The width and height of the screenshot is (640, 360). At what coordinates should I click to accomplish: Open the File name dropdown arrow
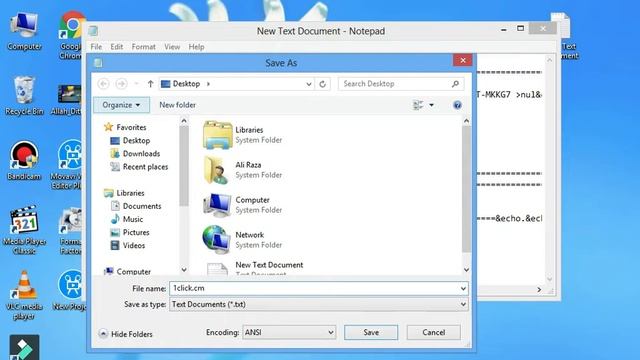[463, 289]
